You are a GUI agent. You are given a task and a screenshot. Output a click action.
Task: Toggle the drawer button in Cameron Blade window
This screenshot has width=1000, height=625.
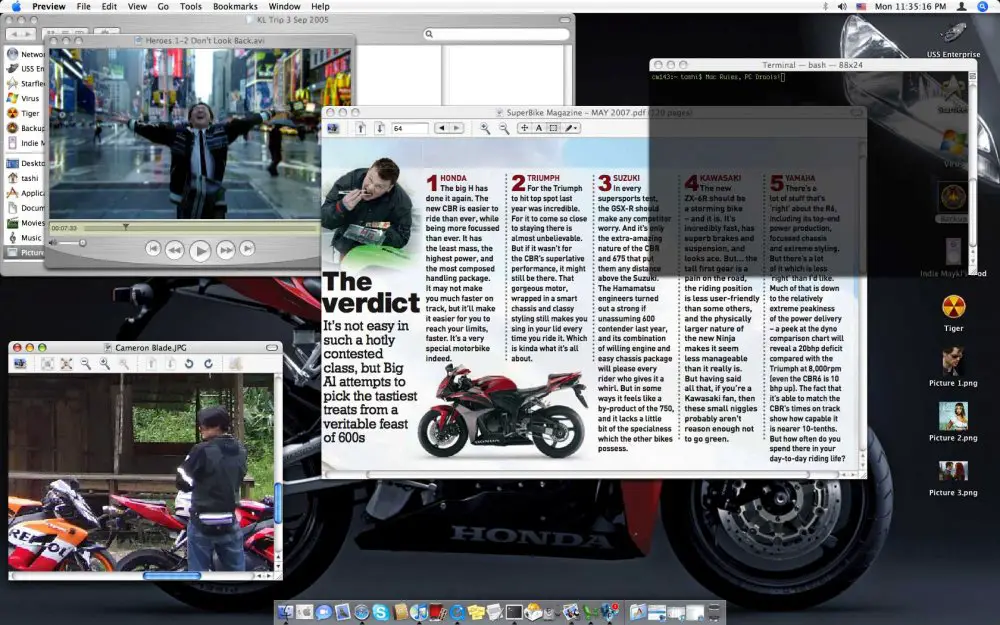click(x=20, y=364)
